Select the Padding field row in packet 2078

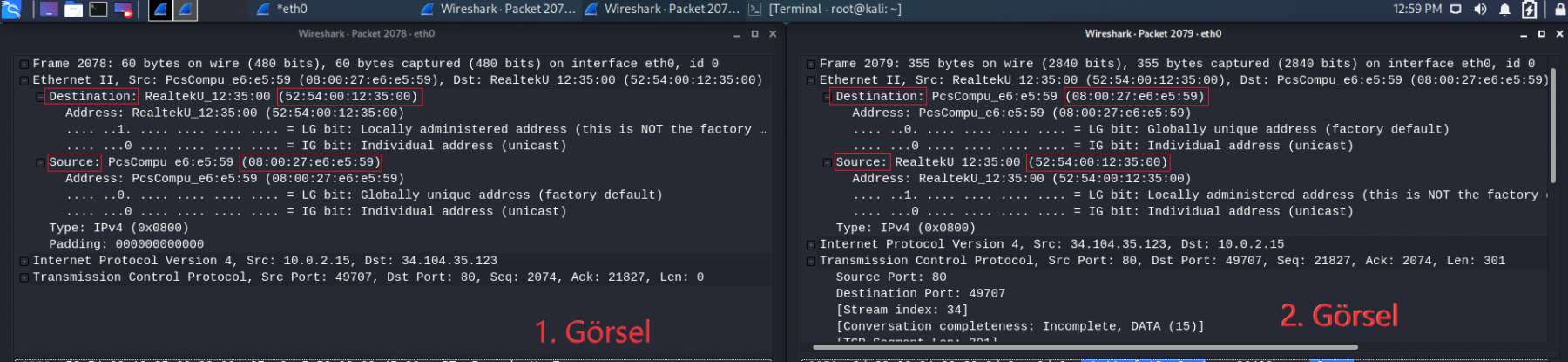(x=126, y=244)
